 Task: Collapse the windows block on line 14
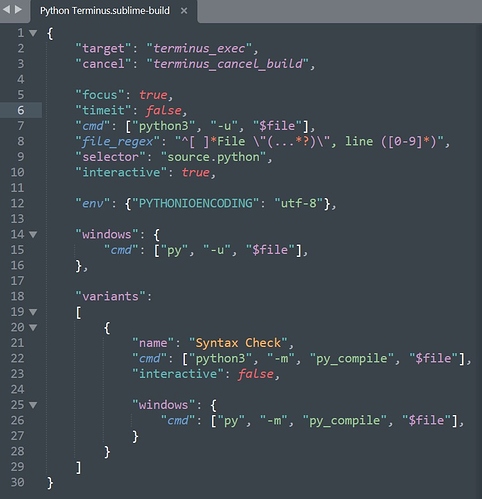(33, 235)
